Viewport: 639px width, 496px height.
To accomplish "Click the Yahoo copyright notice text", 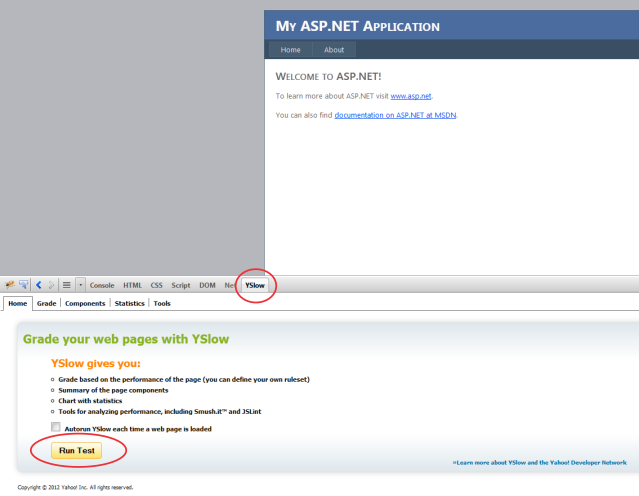I will (75, 487).
